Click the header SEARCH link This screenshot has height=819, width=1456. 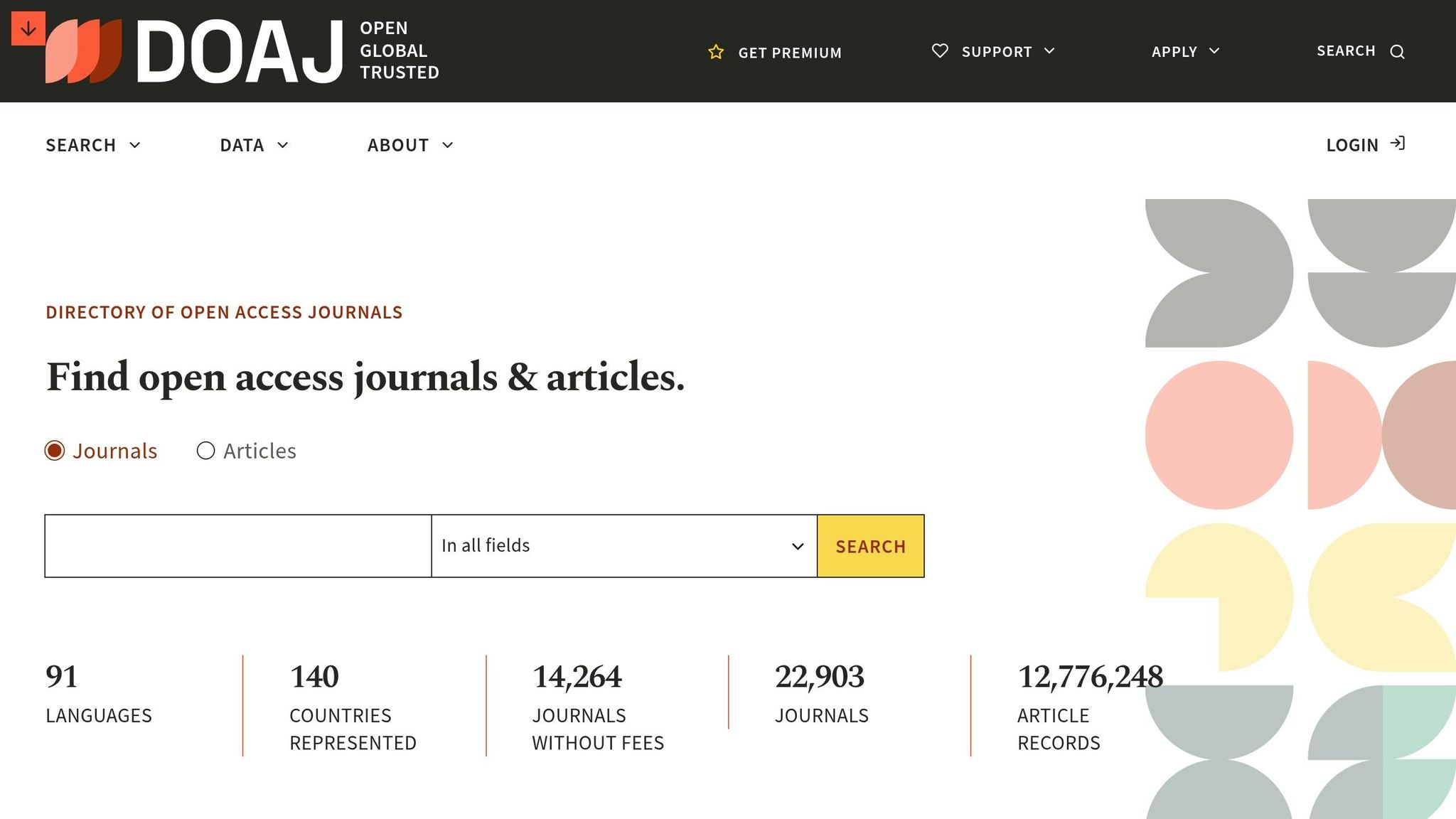tap(1361, 51)
